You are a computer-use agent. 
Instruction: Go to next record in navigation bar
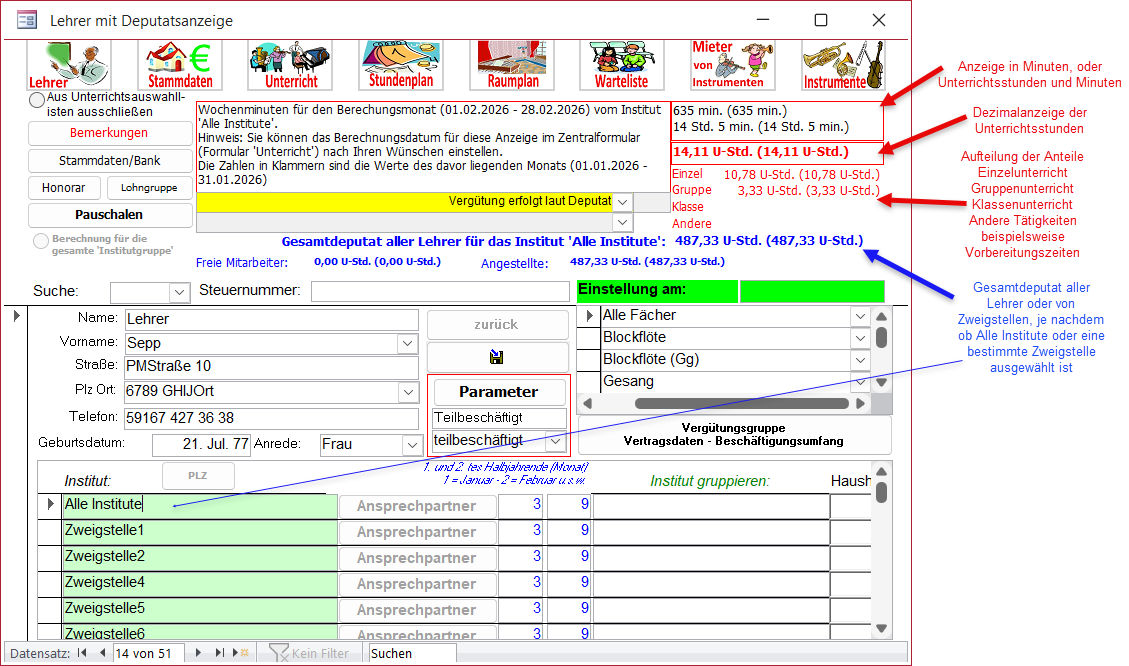point(198,653)
